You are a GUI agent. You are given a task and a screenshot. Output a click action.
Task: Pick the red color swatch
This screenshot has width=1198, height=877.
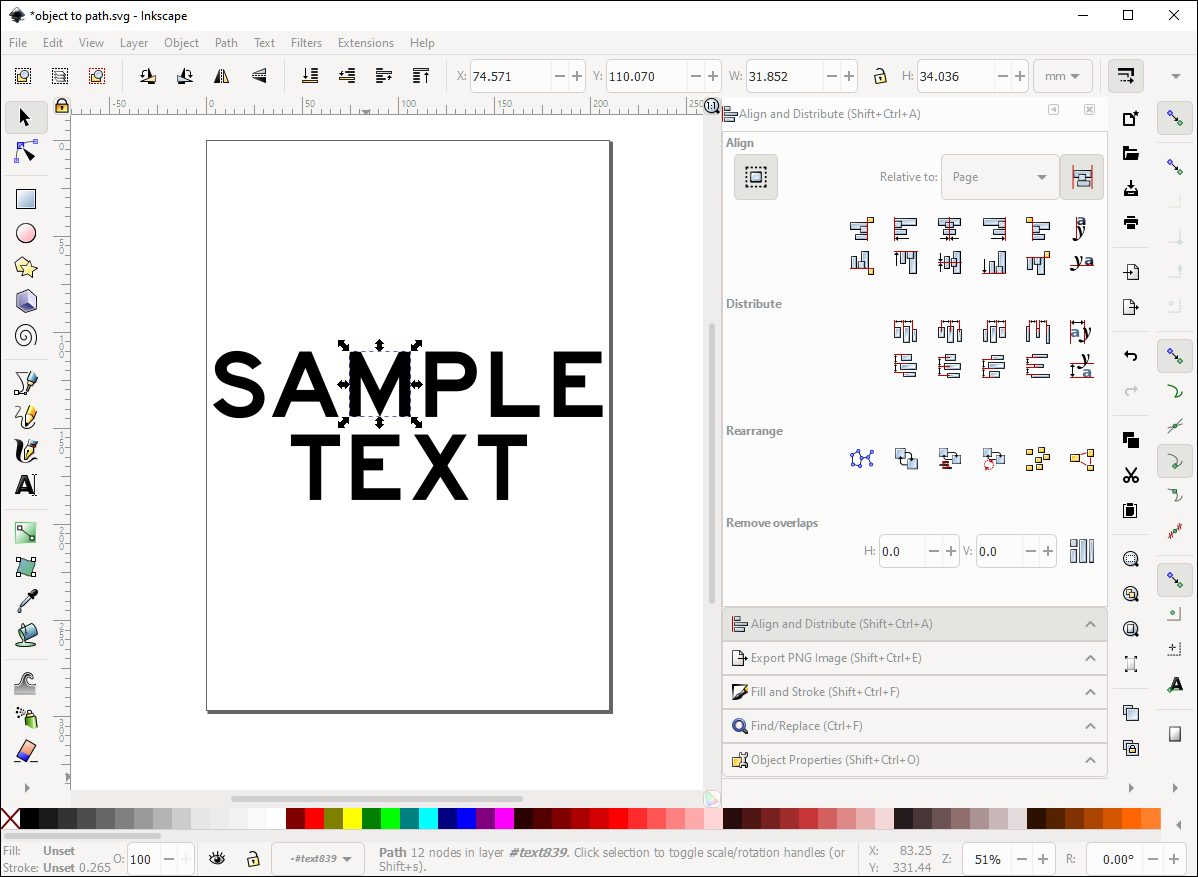[314, 818]
